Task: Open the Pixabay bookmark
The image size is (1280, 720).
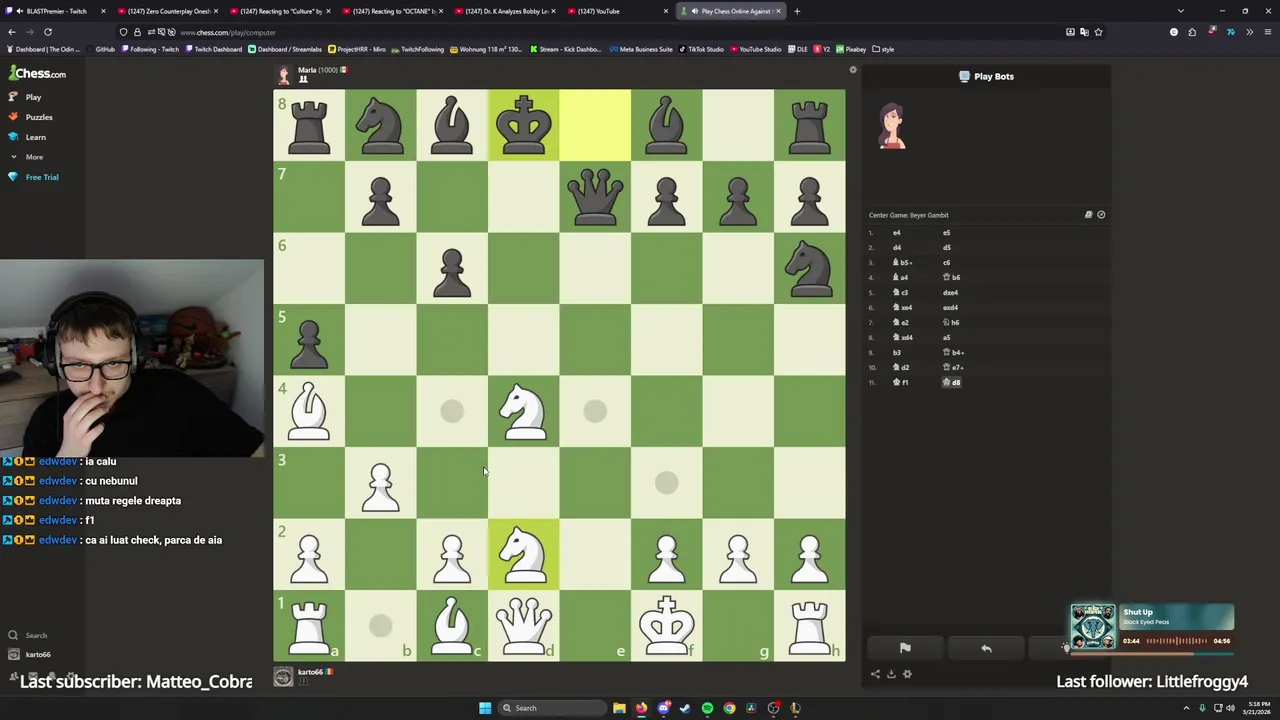Action: click(851, 49)
